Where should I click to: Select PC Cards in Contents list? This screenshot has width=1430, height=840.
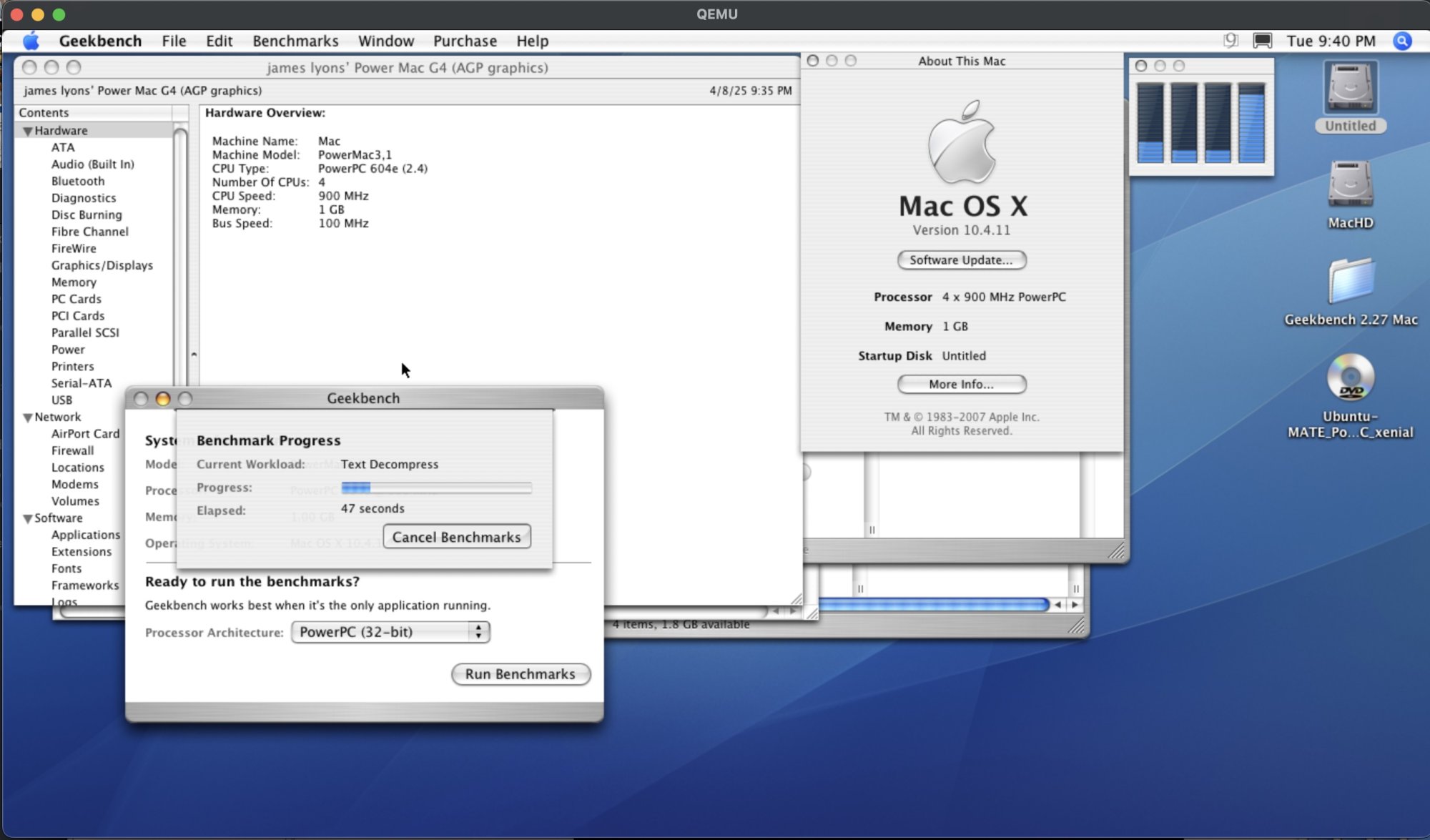77,299
